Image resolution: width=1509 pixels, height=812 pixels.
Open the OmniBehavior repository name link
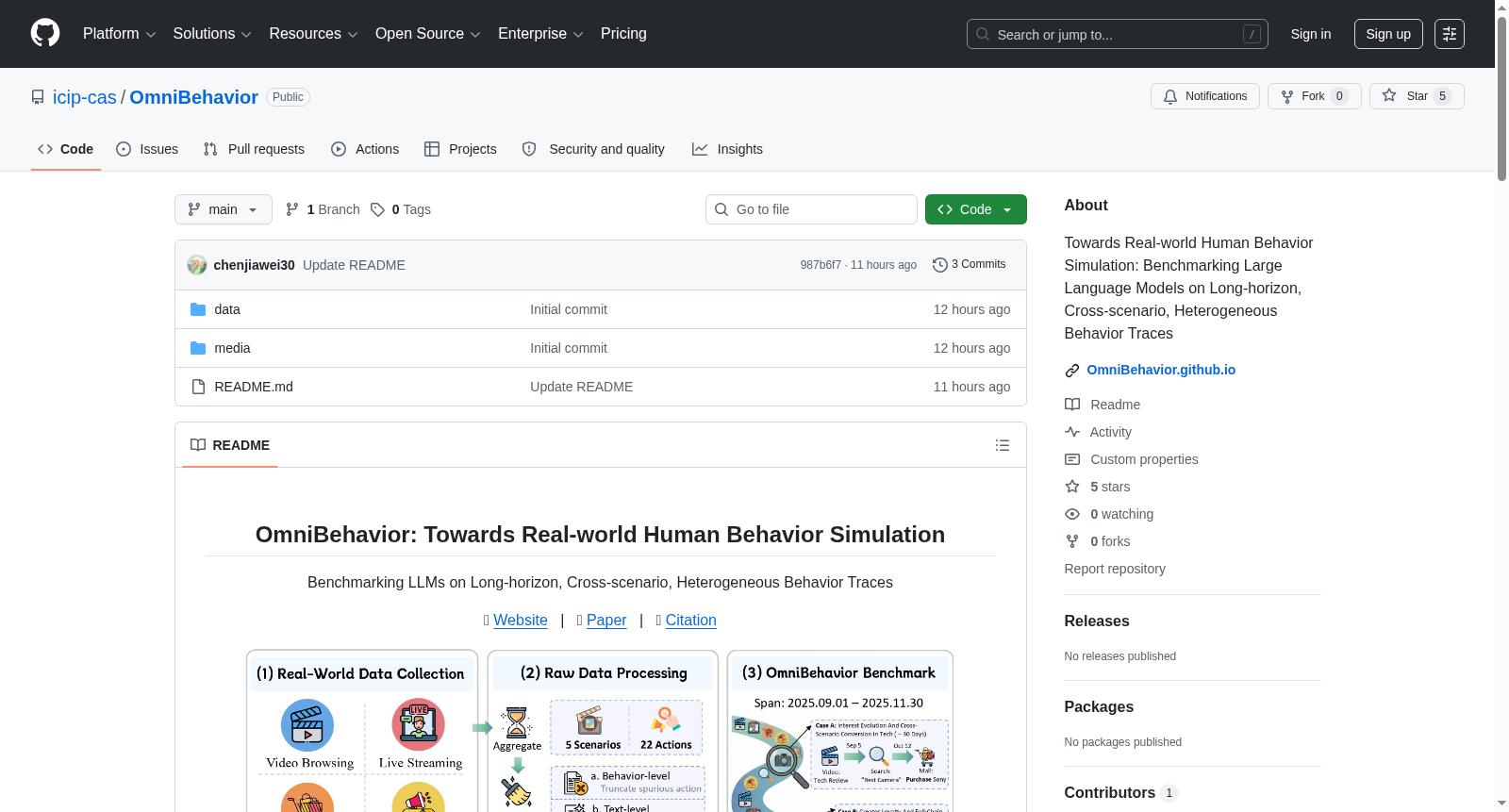[x=193, y=97]
